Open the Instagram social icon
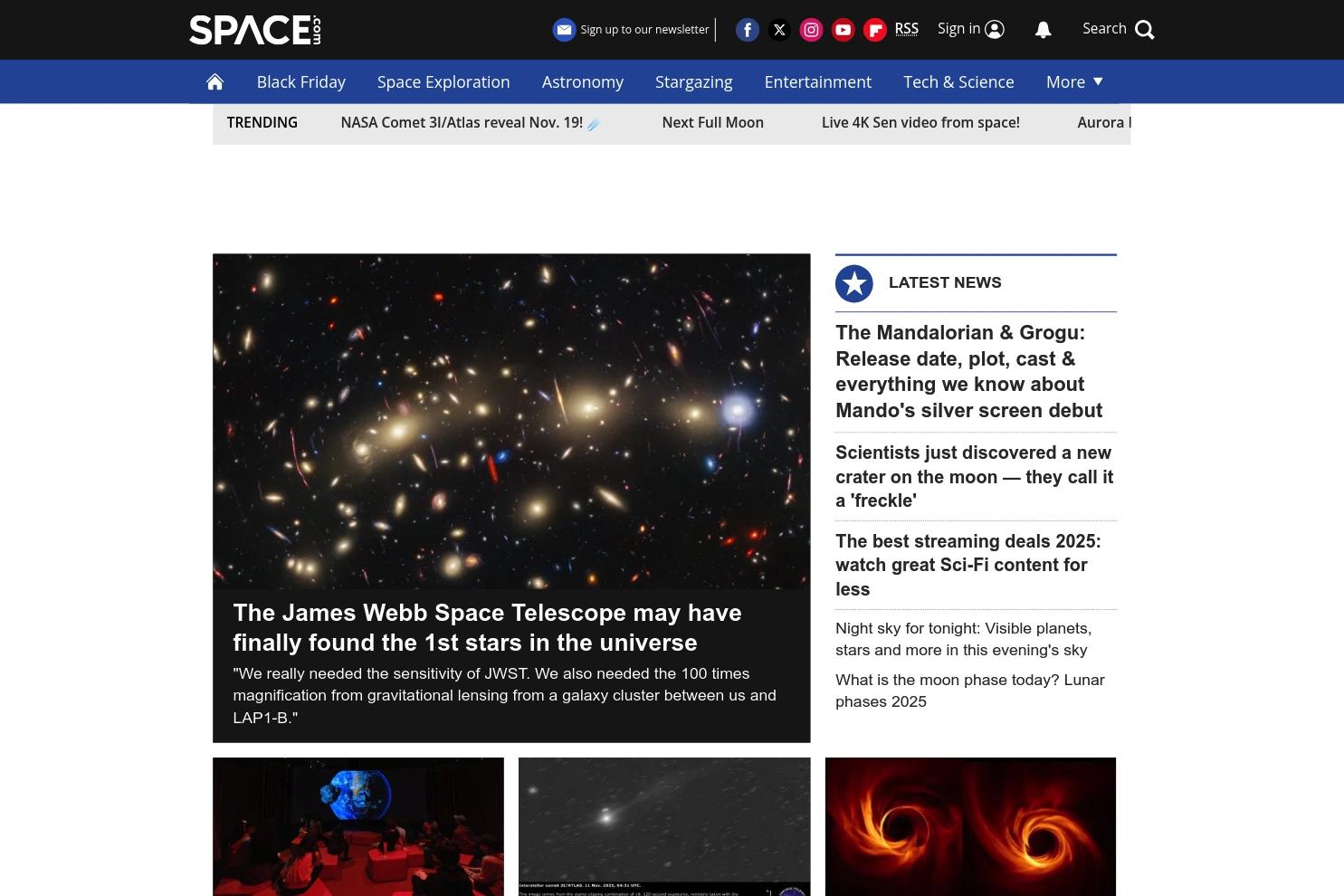This screenshot has height=896, width=1344. coord(811,30)
